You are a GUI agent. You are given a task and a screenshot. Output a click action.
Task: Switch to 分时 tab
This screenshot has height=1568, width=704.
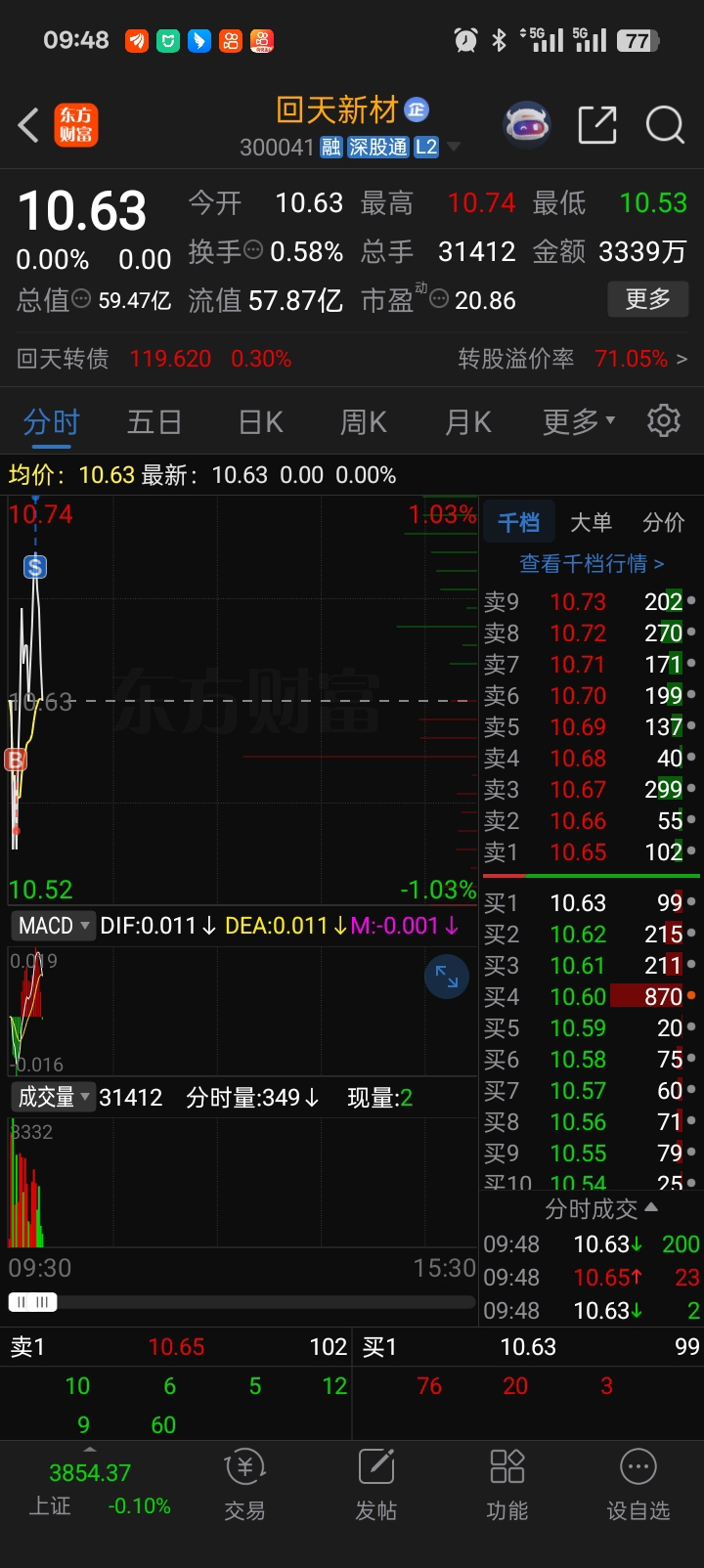[51, 422]
